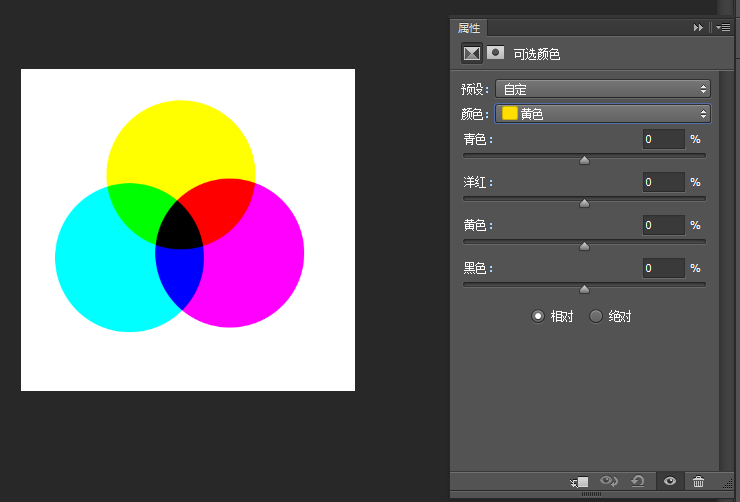Open the 颜色 color dropdown showing 黄色
Viewport: 740px width, 502px height.
(x=603, y=114)
